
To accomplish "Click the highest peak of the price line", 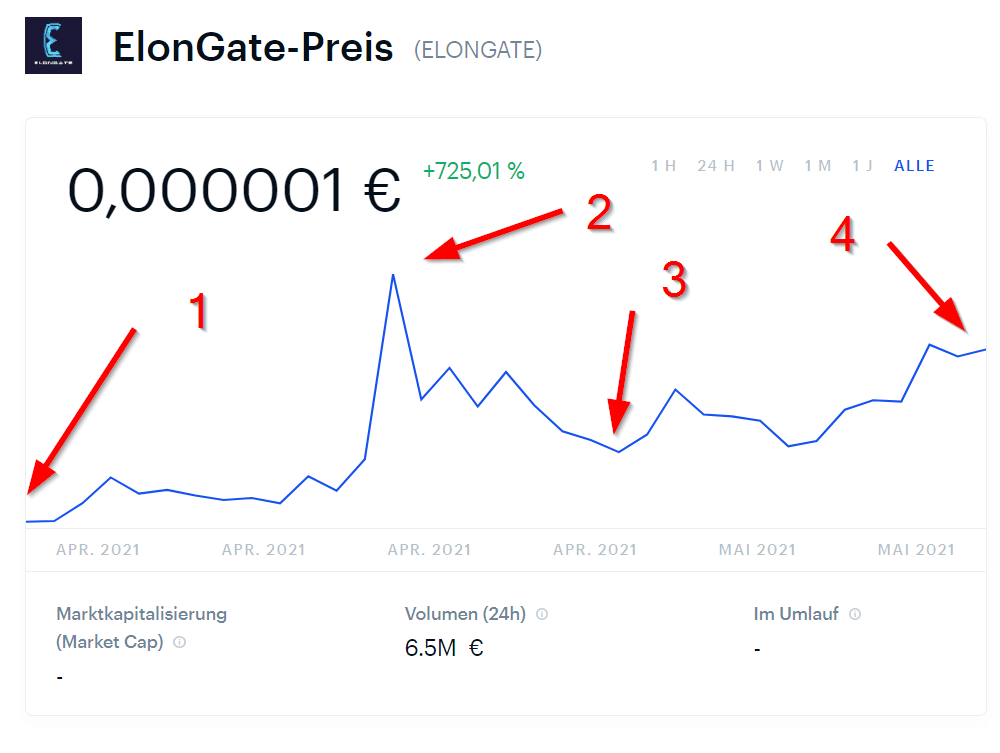I will tap(393, 275).
